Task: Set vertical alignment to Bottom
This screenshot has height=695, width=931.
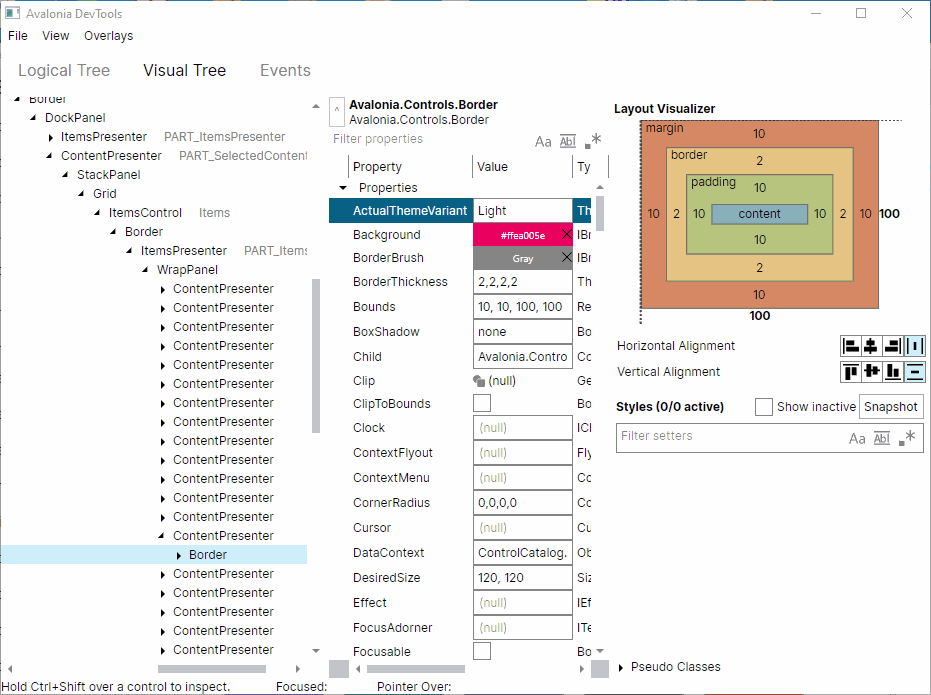Action: 892,372
